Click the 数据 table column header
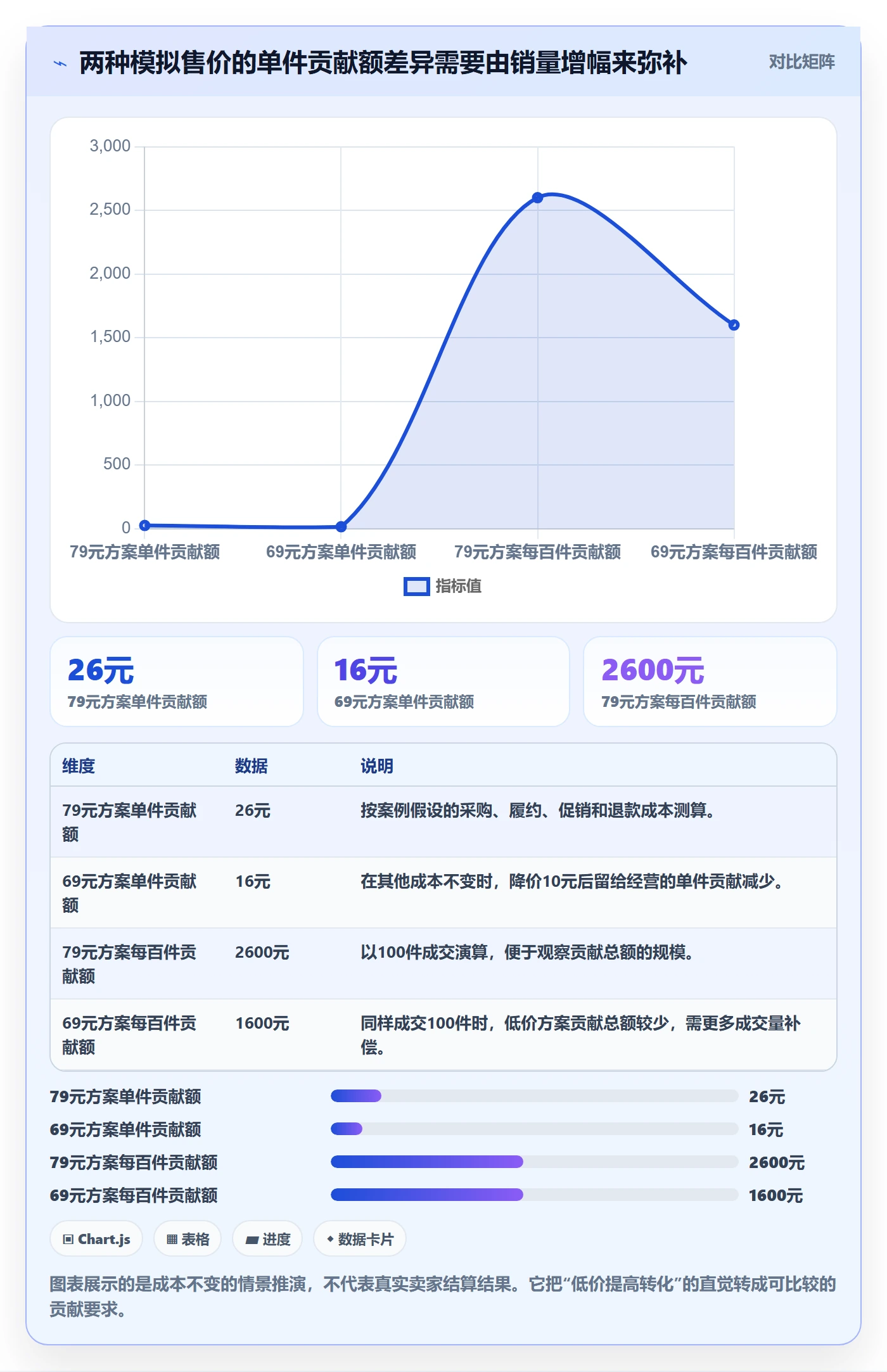The width and height of the screenshot is (887, 1372). coord(252,766)
